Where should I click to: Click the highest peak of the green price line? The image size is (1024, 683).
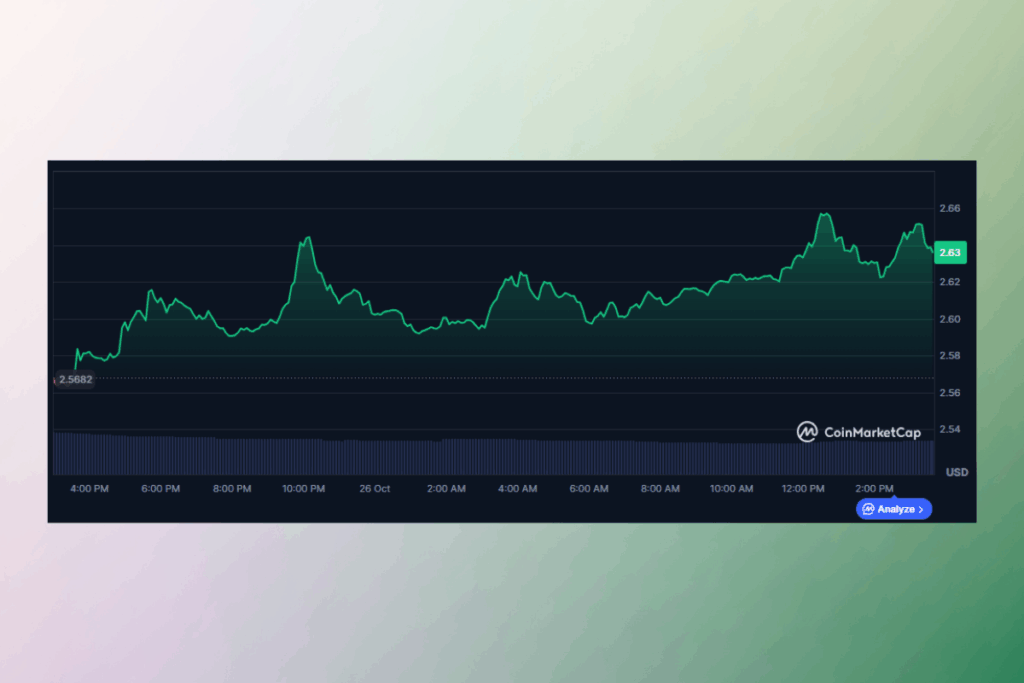tap(825, 211)
